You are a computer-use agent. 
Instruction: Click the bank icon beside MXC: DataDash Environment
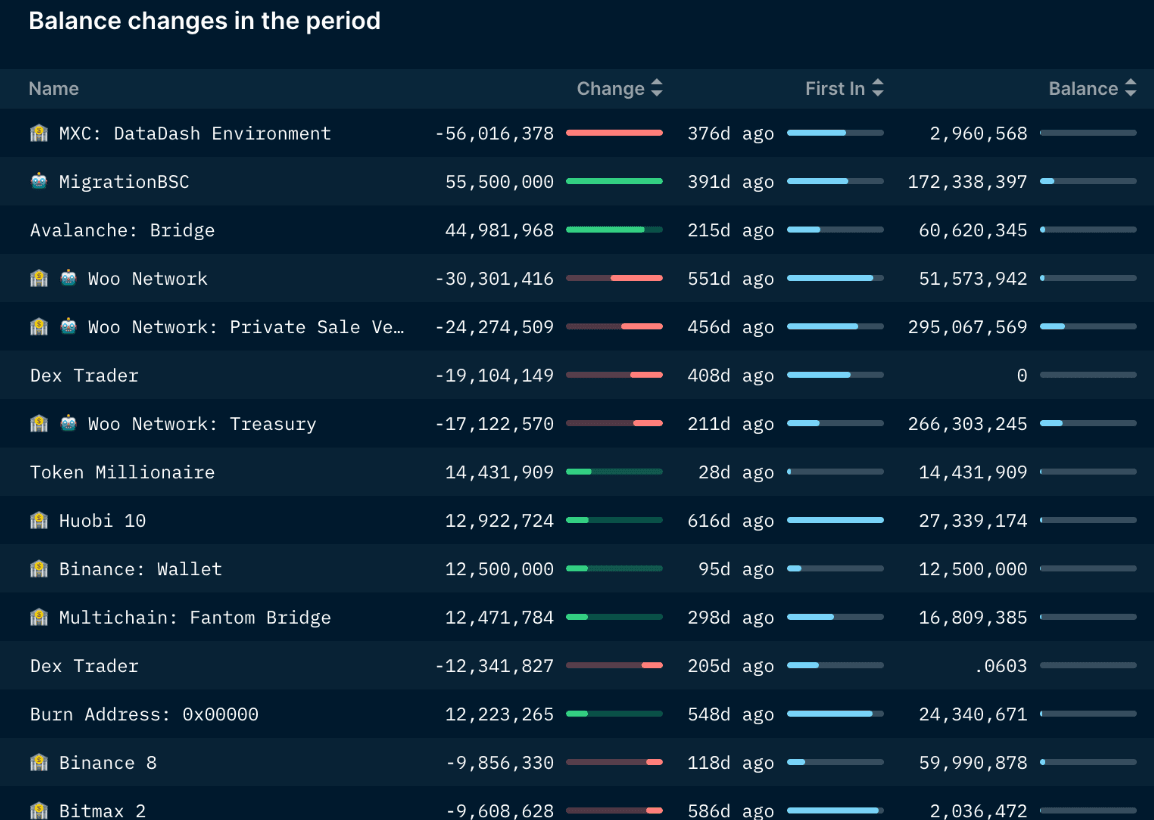point(39,133)
